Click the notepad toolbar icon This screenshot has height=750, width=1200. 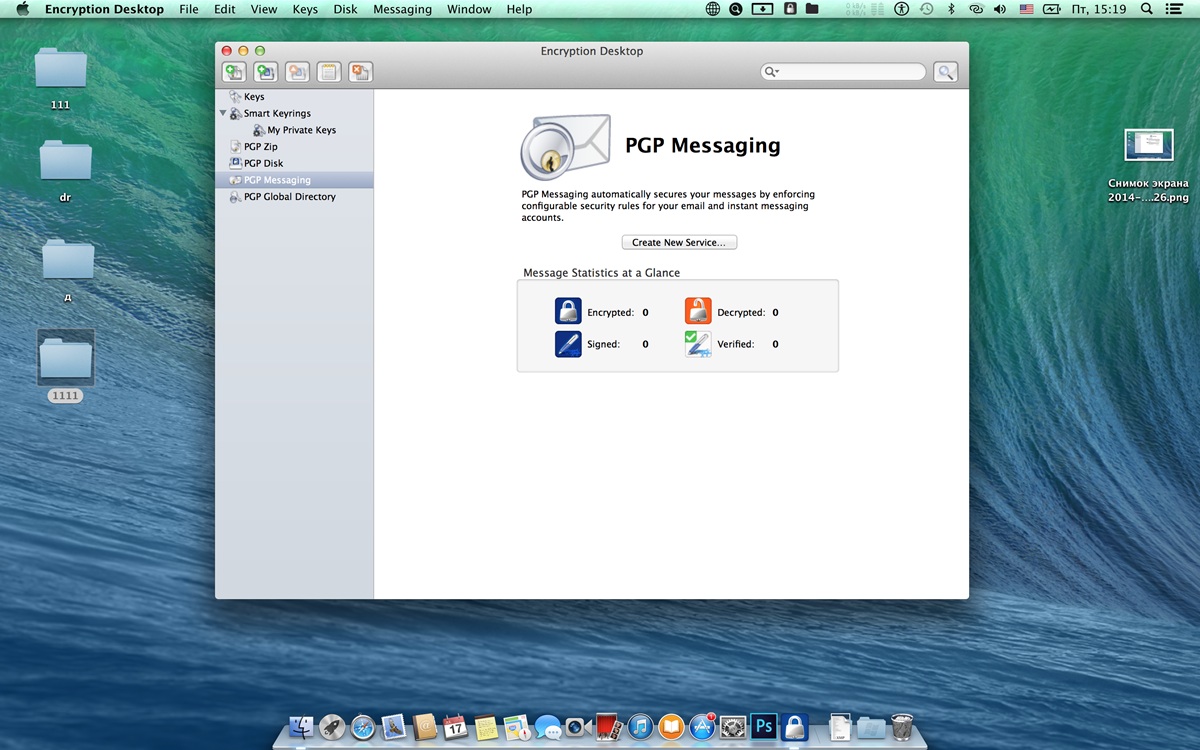[x=329, y=72]
